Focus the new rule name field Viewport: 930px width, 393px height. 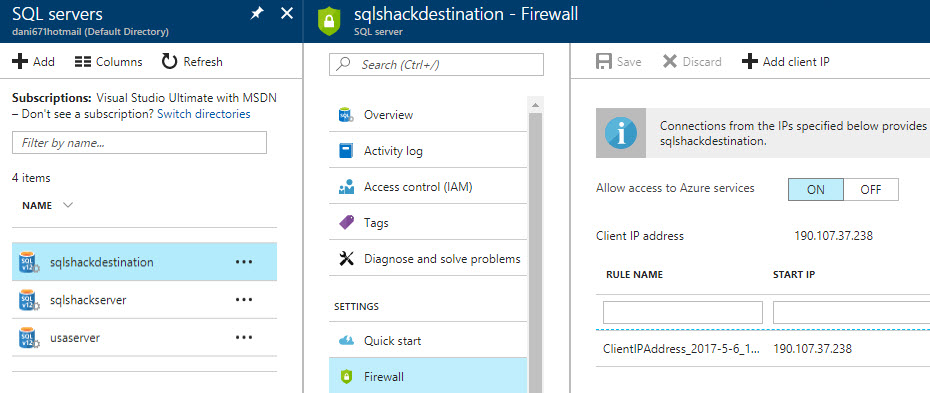click(683, 312)
